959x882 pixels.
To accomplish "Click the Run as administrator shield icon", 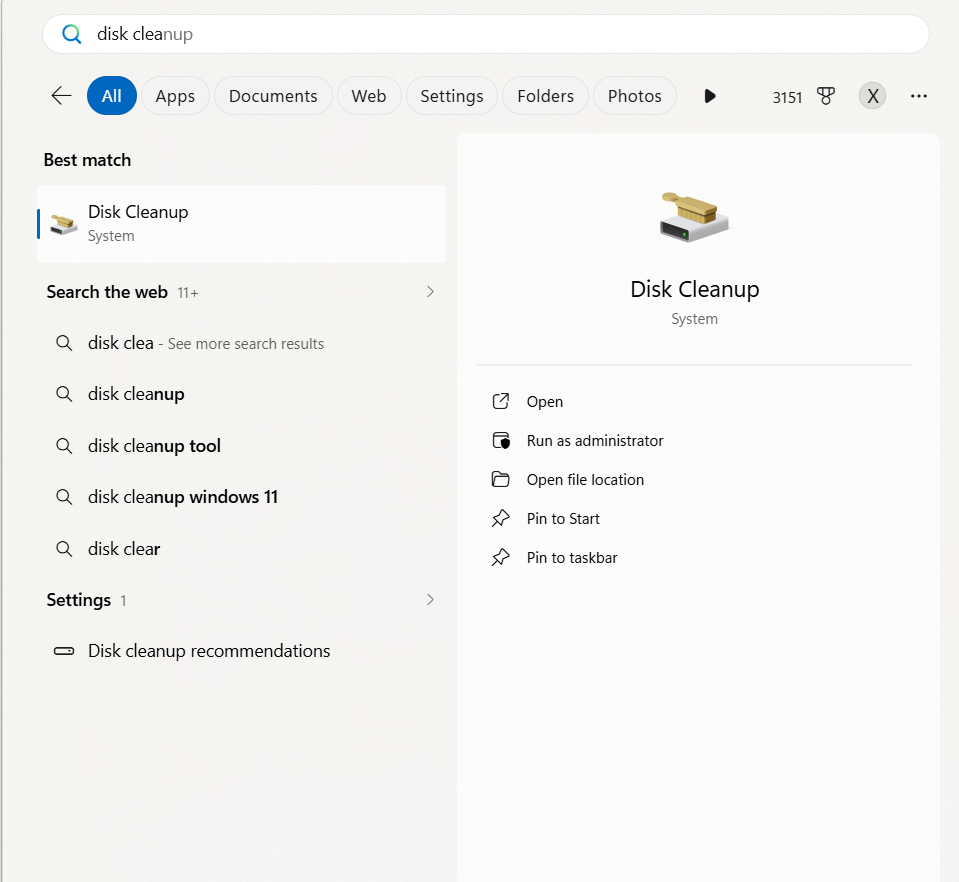I will (501, 441).
